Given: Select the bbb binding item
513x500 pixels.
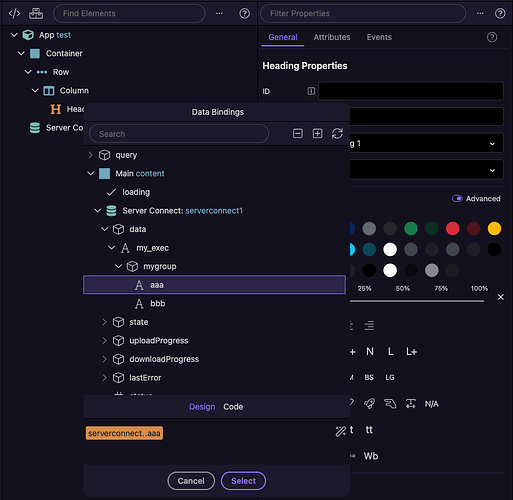Looking at the screenshot, I should click(157, 303).
